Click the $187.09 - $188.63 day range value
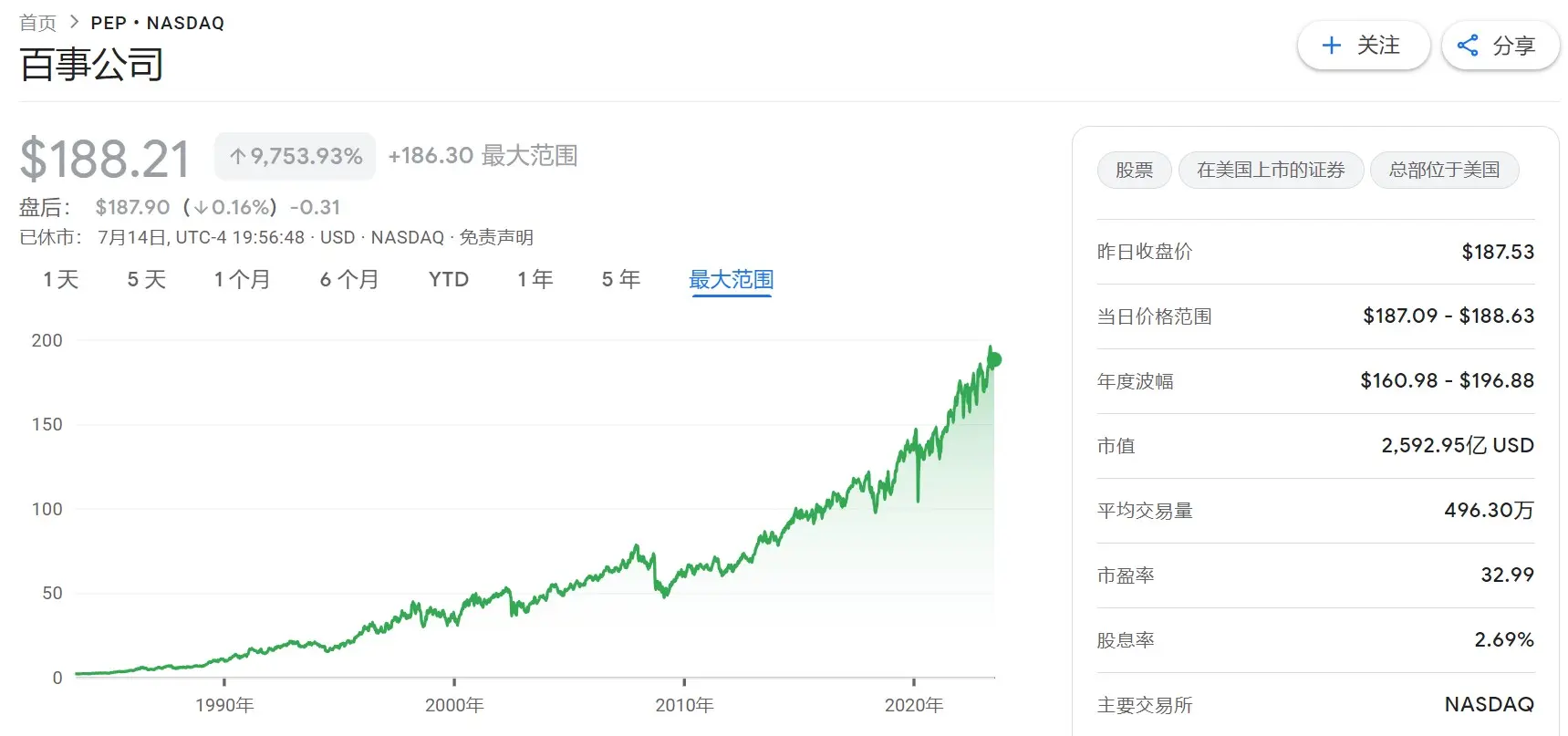The width and height of the screenshot is (1568, 736). click(x=1449, y=316)
